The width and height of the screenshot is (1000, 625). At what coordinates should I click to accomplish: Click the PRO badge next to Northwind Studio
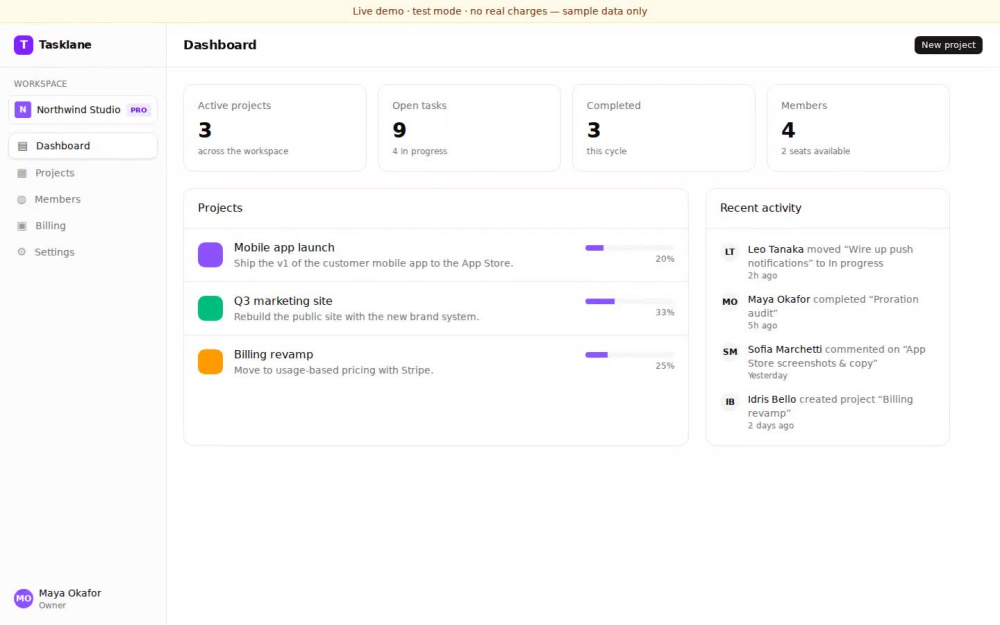(138, 110)
